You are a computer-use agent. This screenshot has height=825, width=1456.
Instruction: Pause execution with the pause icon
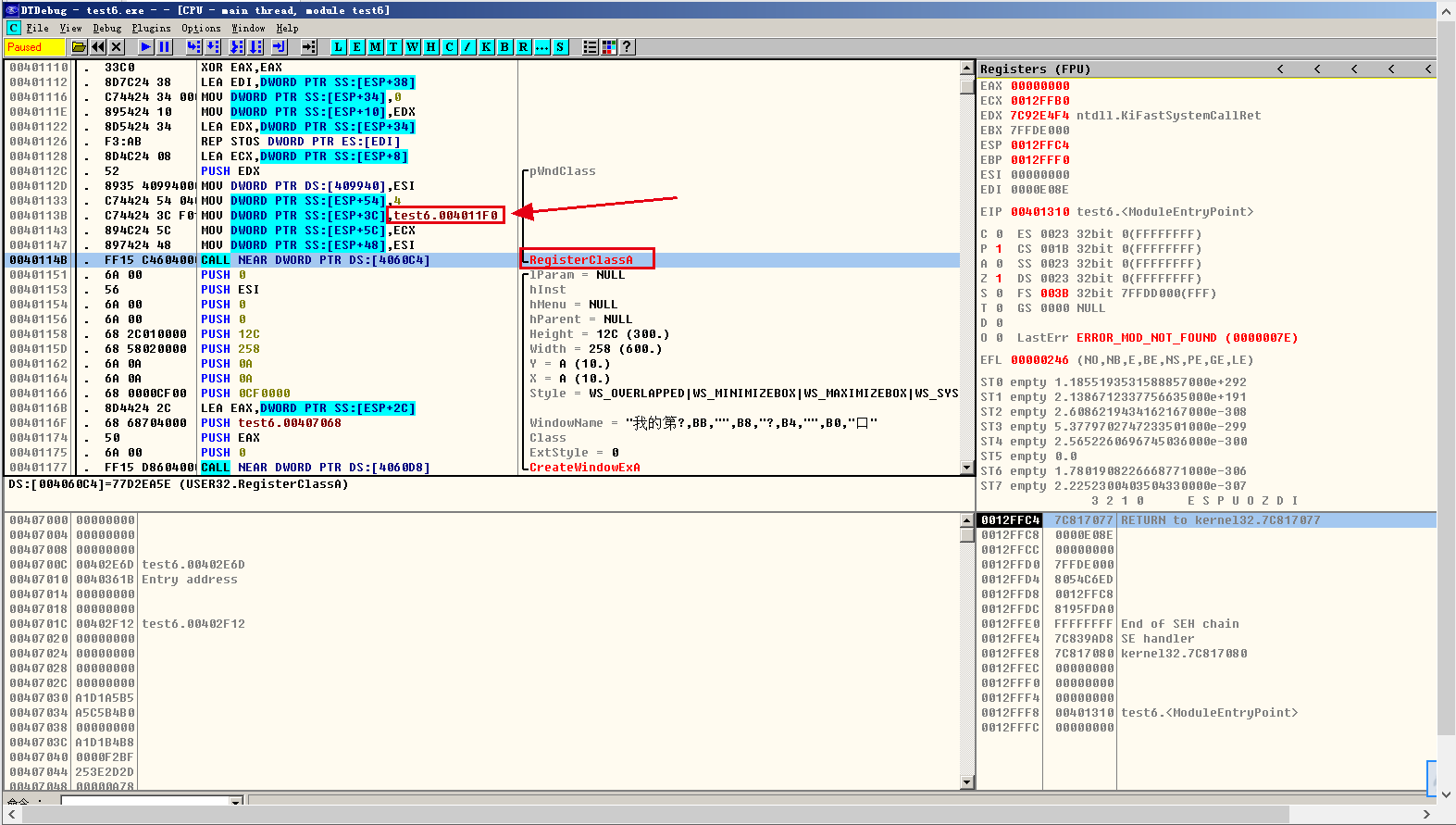pos(165,47)
